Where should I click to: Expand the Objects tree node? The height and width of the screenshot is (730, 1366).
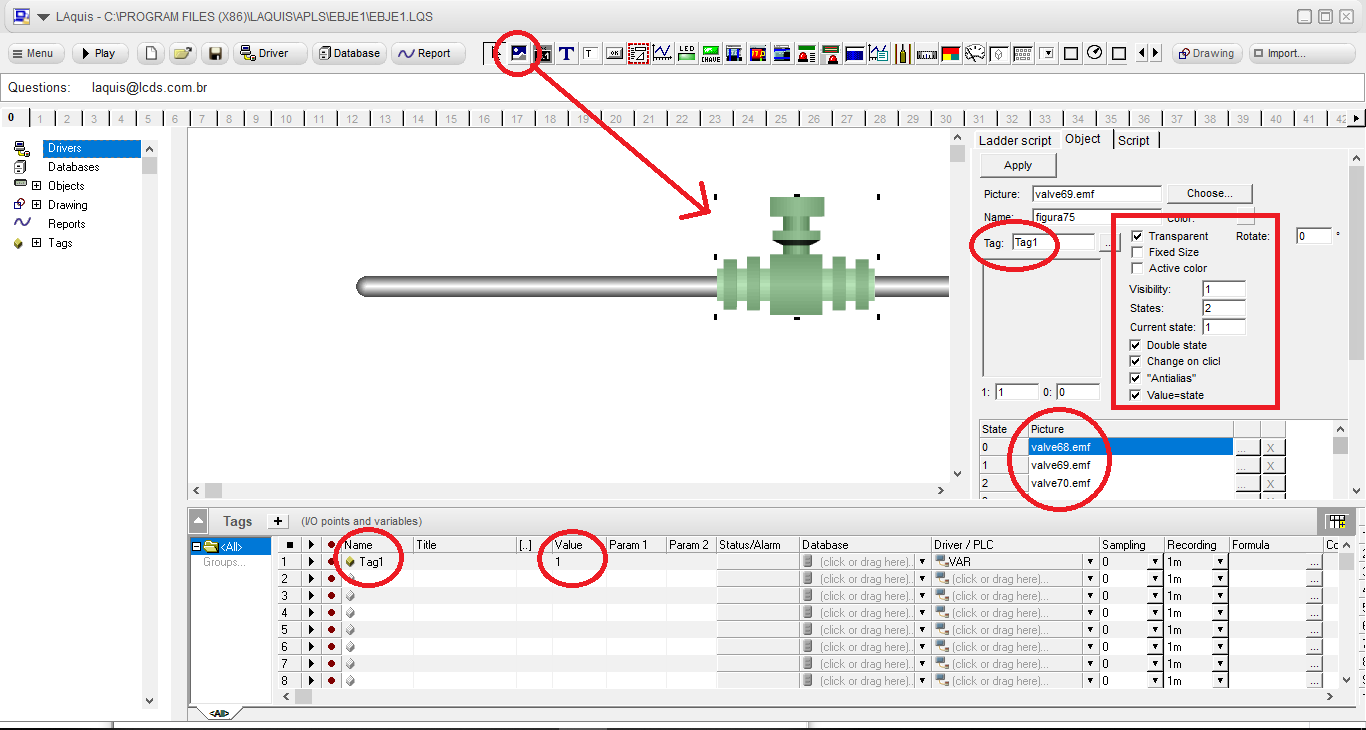pos(37,186)
